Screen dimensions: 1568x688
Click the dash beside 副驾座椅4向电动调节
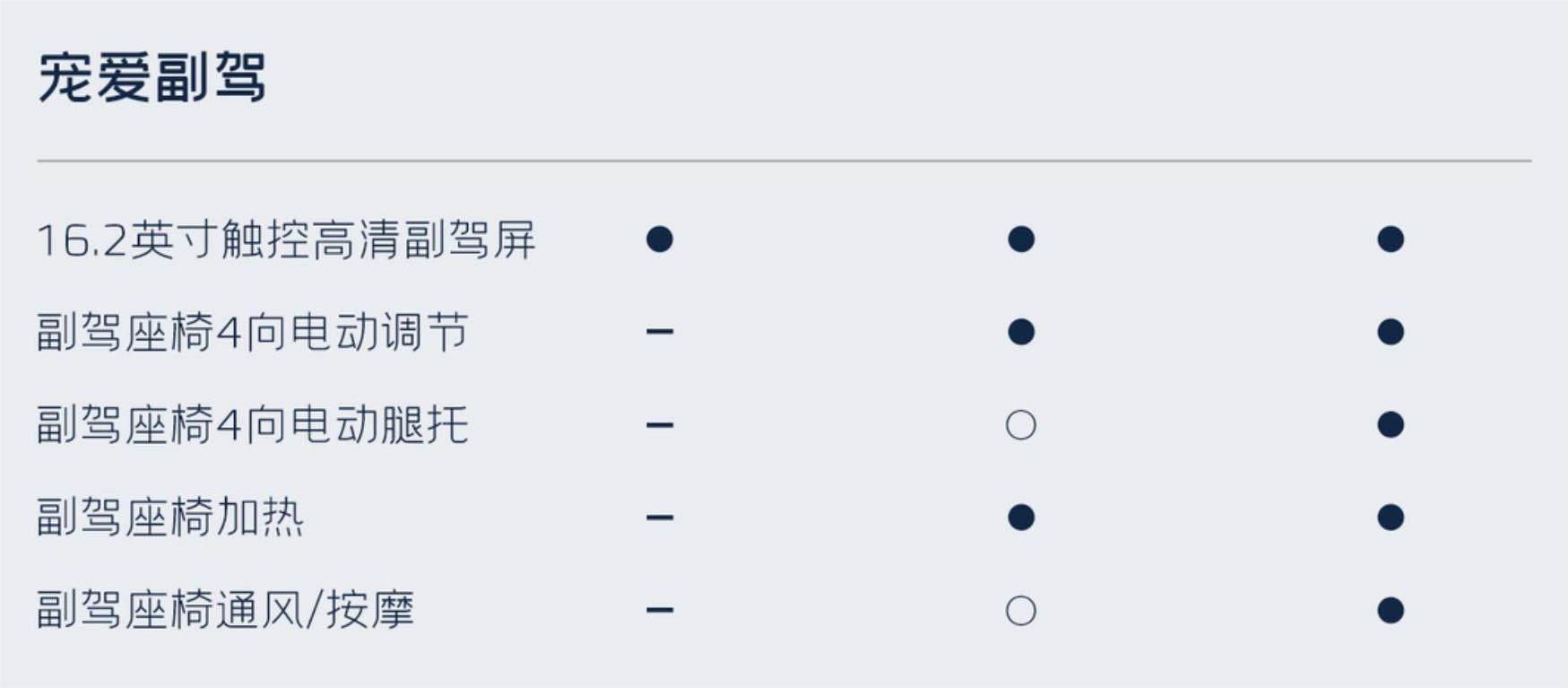pos(660,332)
